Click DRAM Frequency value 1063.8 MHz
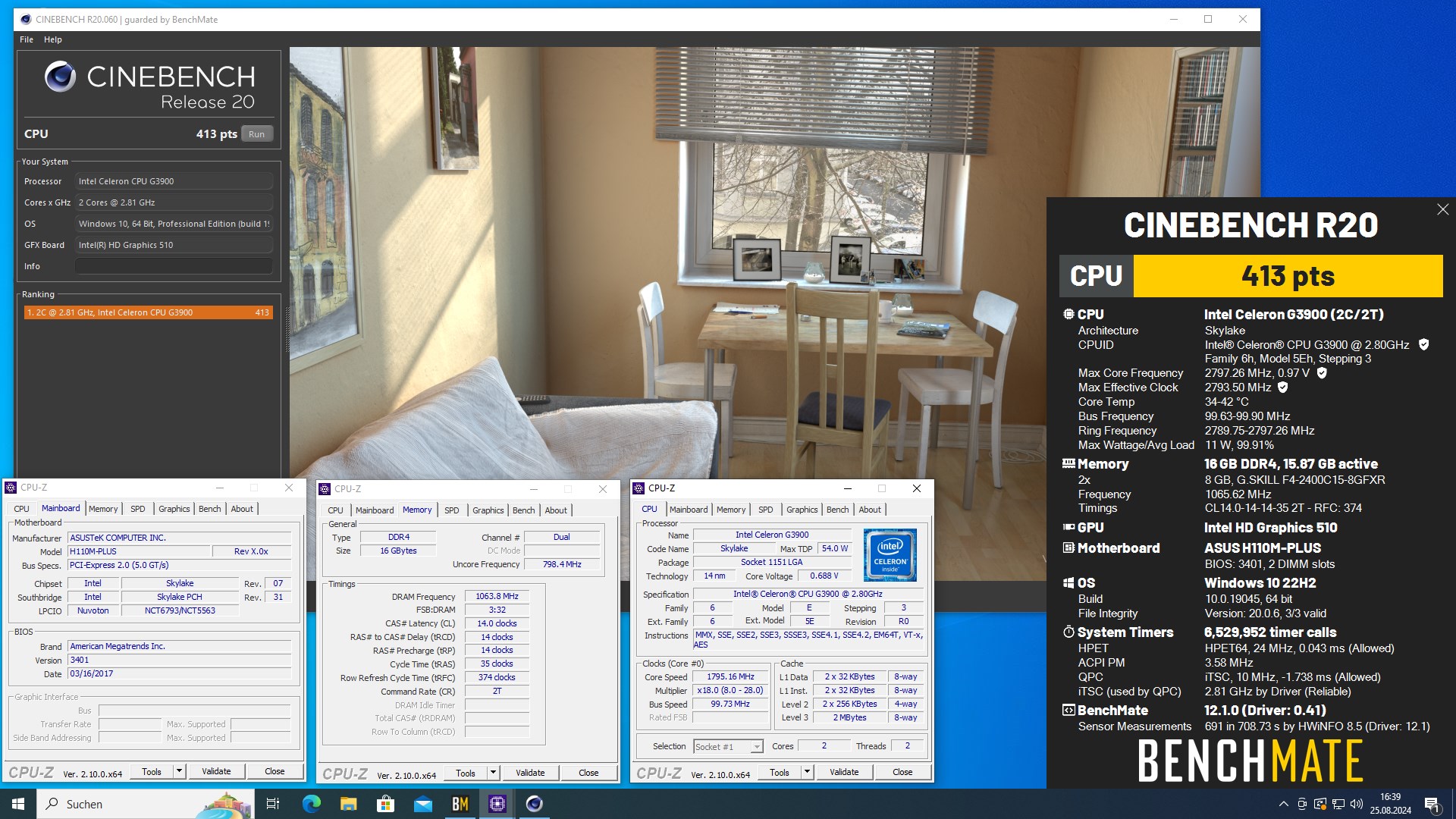Viewport: 1456px width, 819px height. pos(497,597)
